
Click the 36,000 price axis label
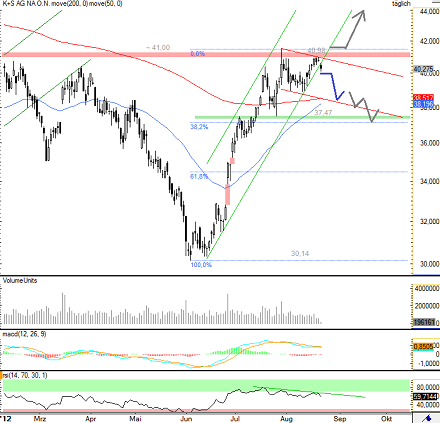(430, 143)
